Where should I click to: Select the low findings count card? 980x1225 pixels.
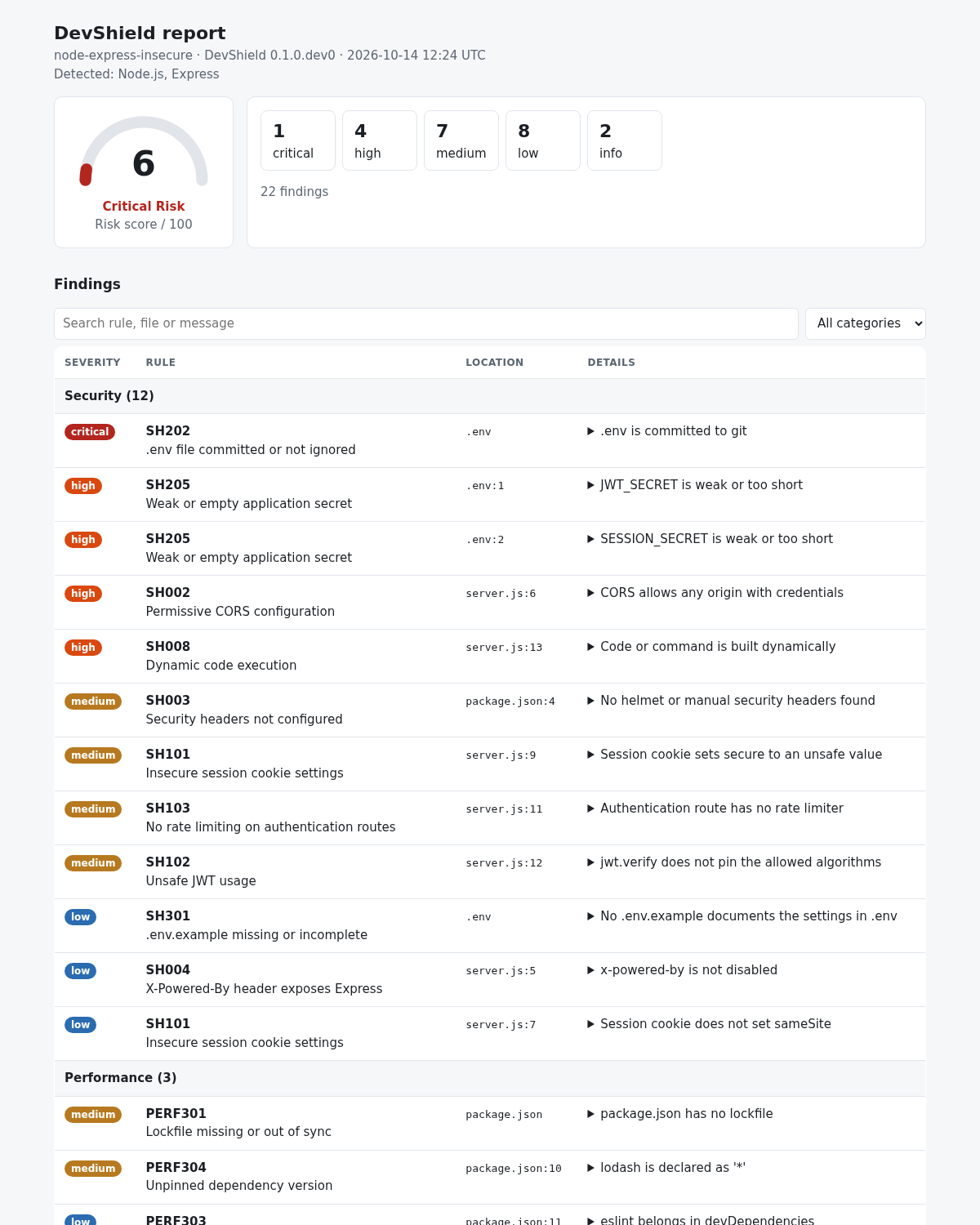543,140
